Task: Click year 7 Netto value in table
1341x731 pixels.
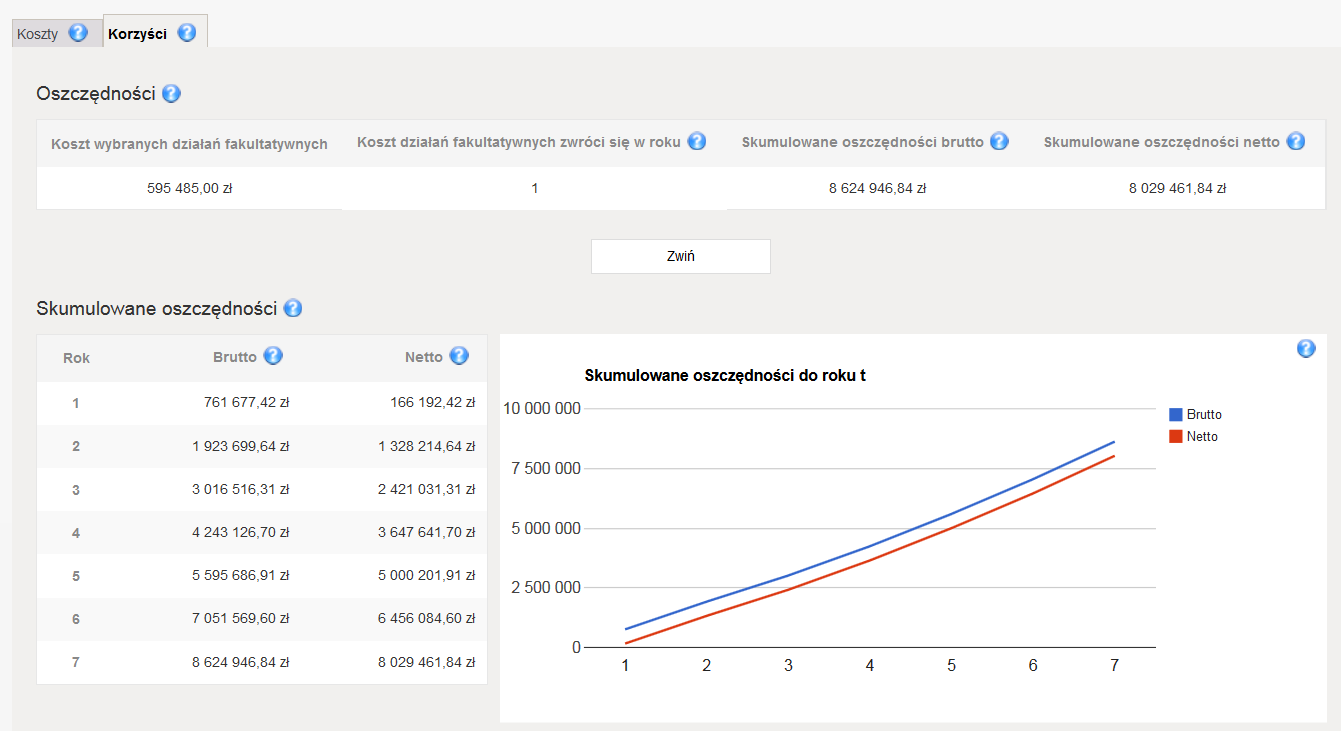Action: click(x=427, y=662)
